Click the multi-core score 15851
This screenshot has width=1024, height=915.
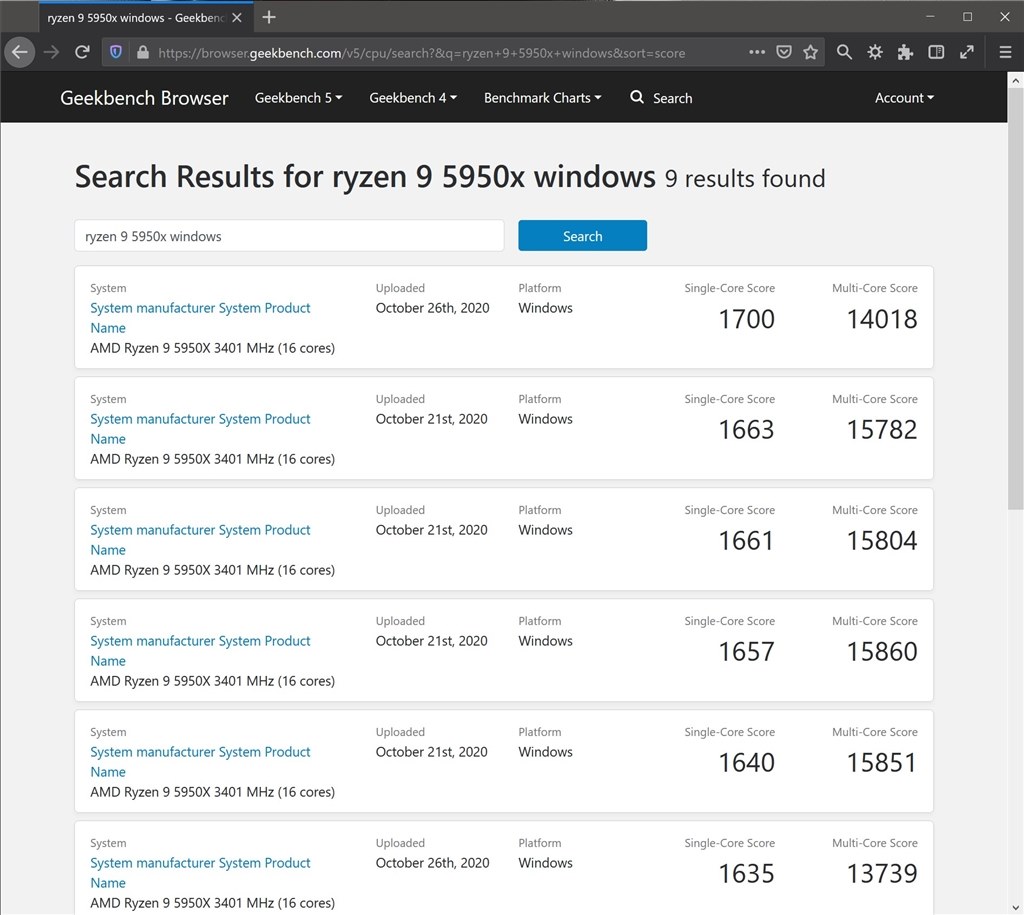[882, 763]
